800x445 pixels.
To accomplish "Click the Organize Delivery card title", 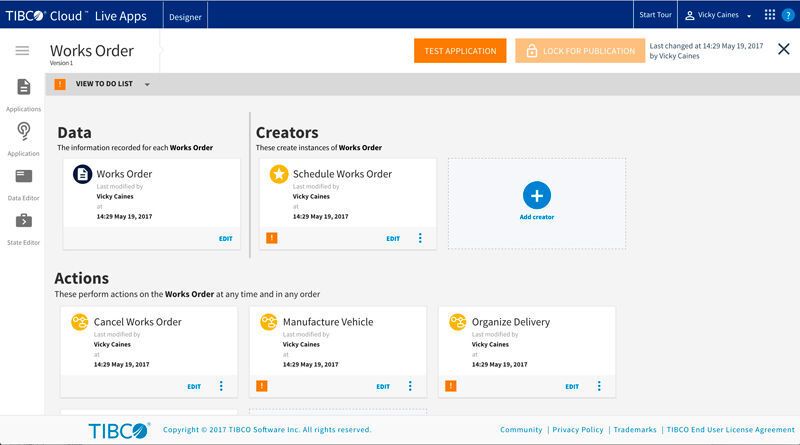I will (511, 322).
